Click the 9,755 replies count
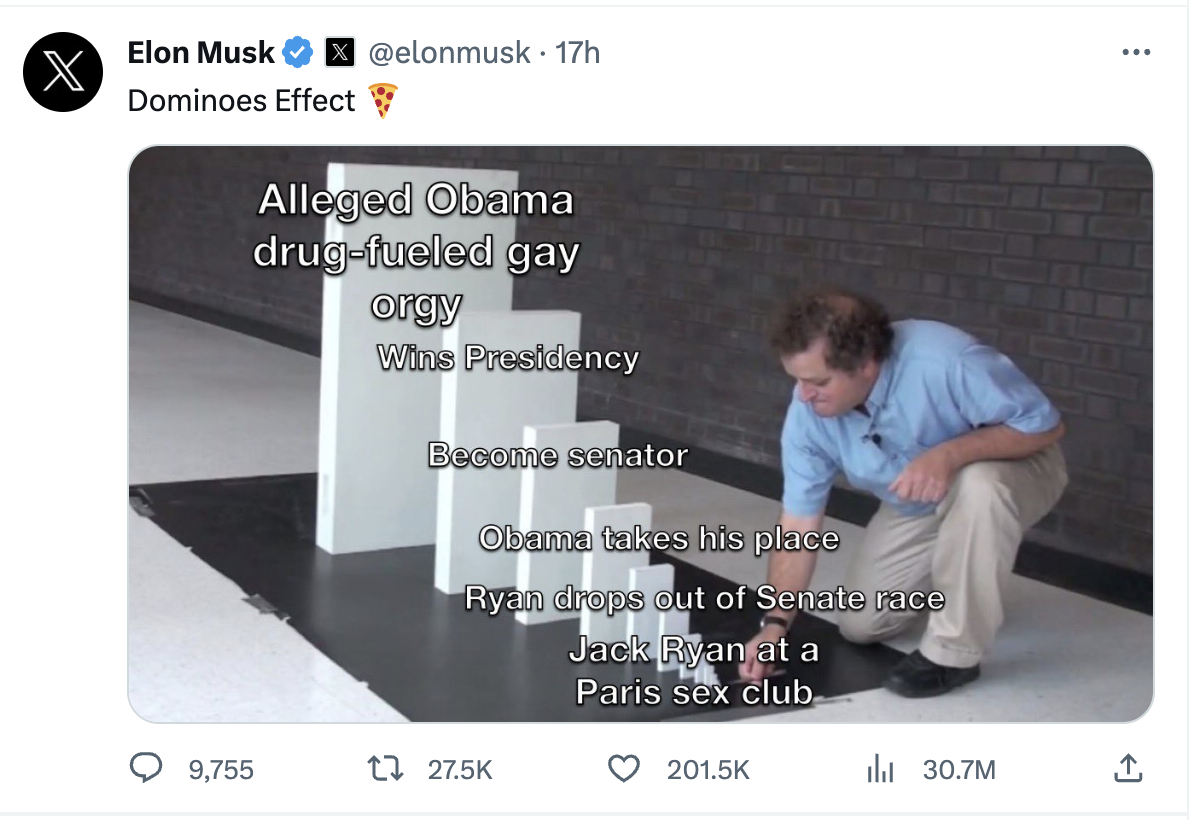Image resolution: width=1196 pixels, height=820 pixels. [220, 769]
